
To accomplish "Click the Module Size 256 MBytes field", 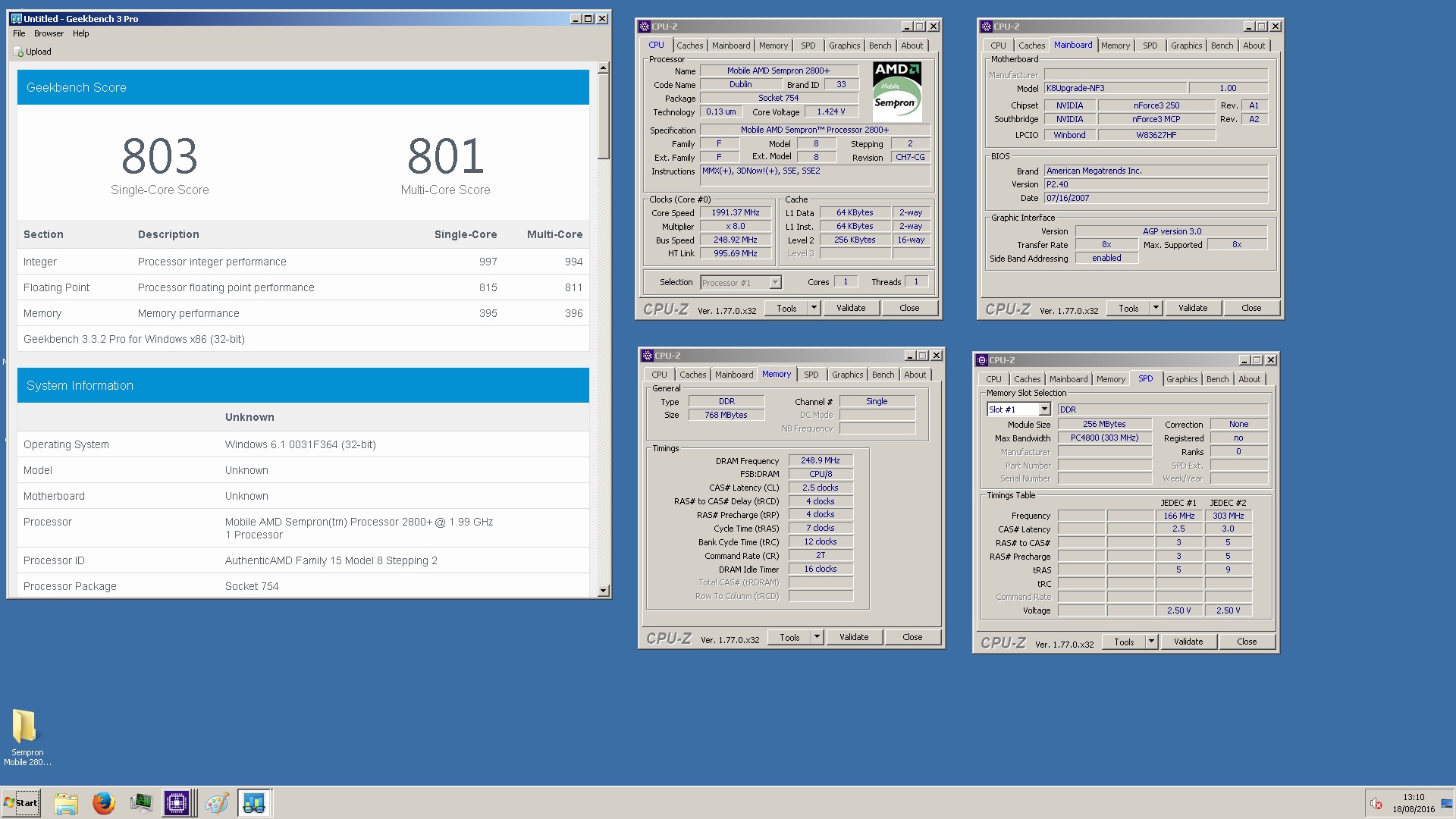I will point(1104,424).
